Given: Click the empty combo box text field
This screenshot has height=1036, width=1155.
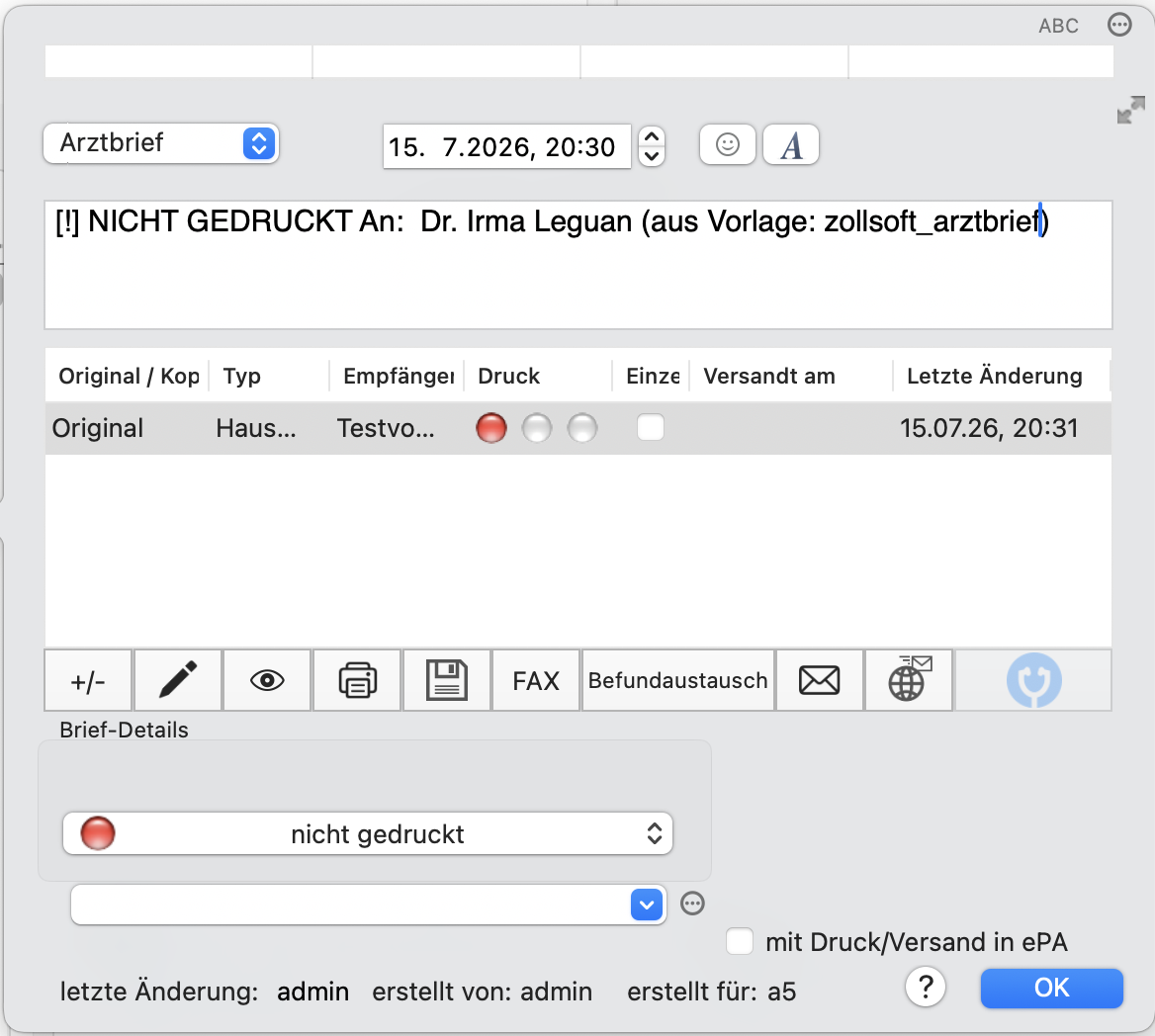Looking at the screenshot, I should point(351,905).
